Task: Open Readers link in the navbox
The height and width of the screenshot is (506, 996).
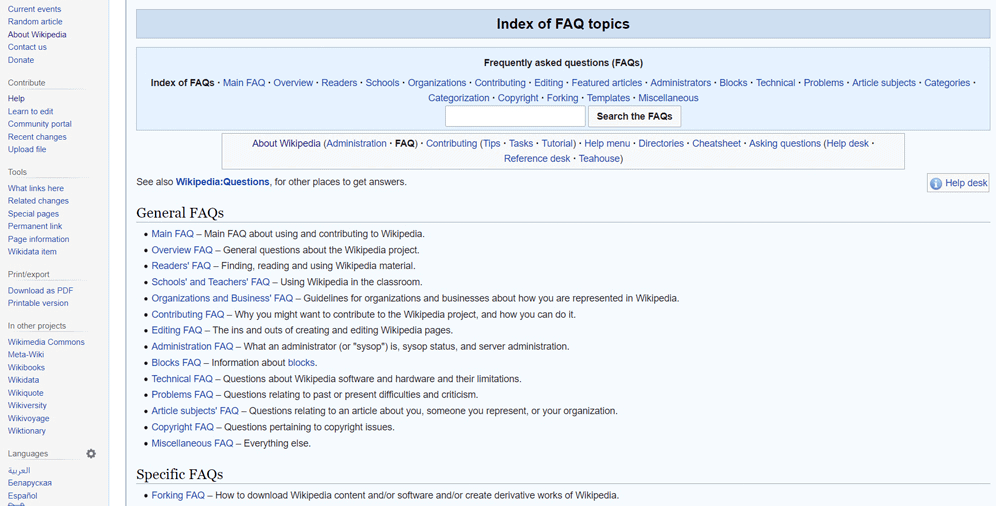Action: click(x=339, y=83)
